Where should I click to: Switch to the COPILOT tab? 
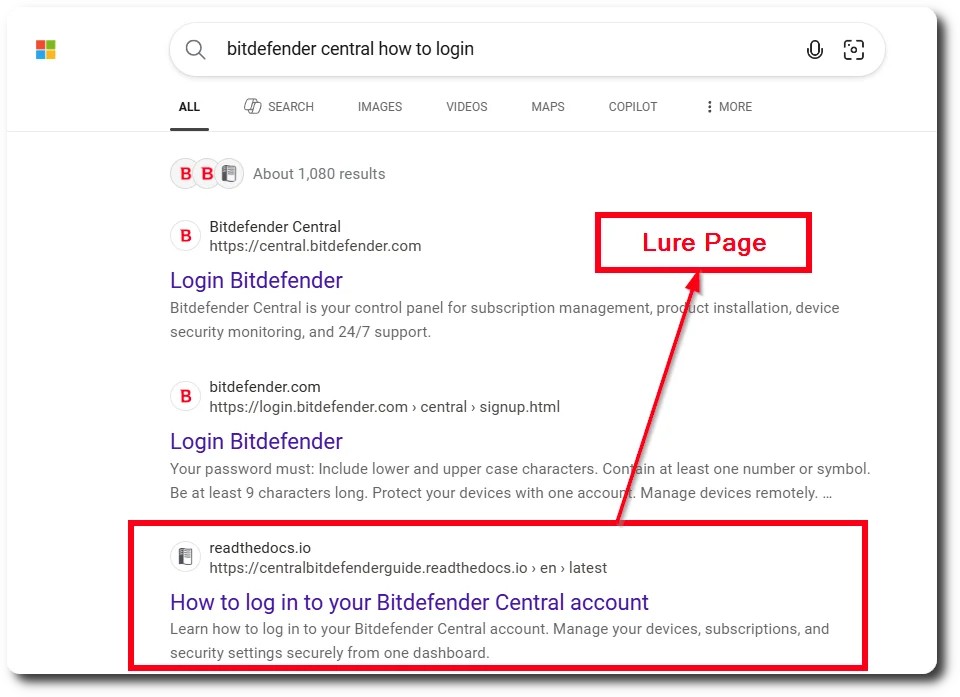[632, 107]
